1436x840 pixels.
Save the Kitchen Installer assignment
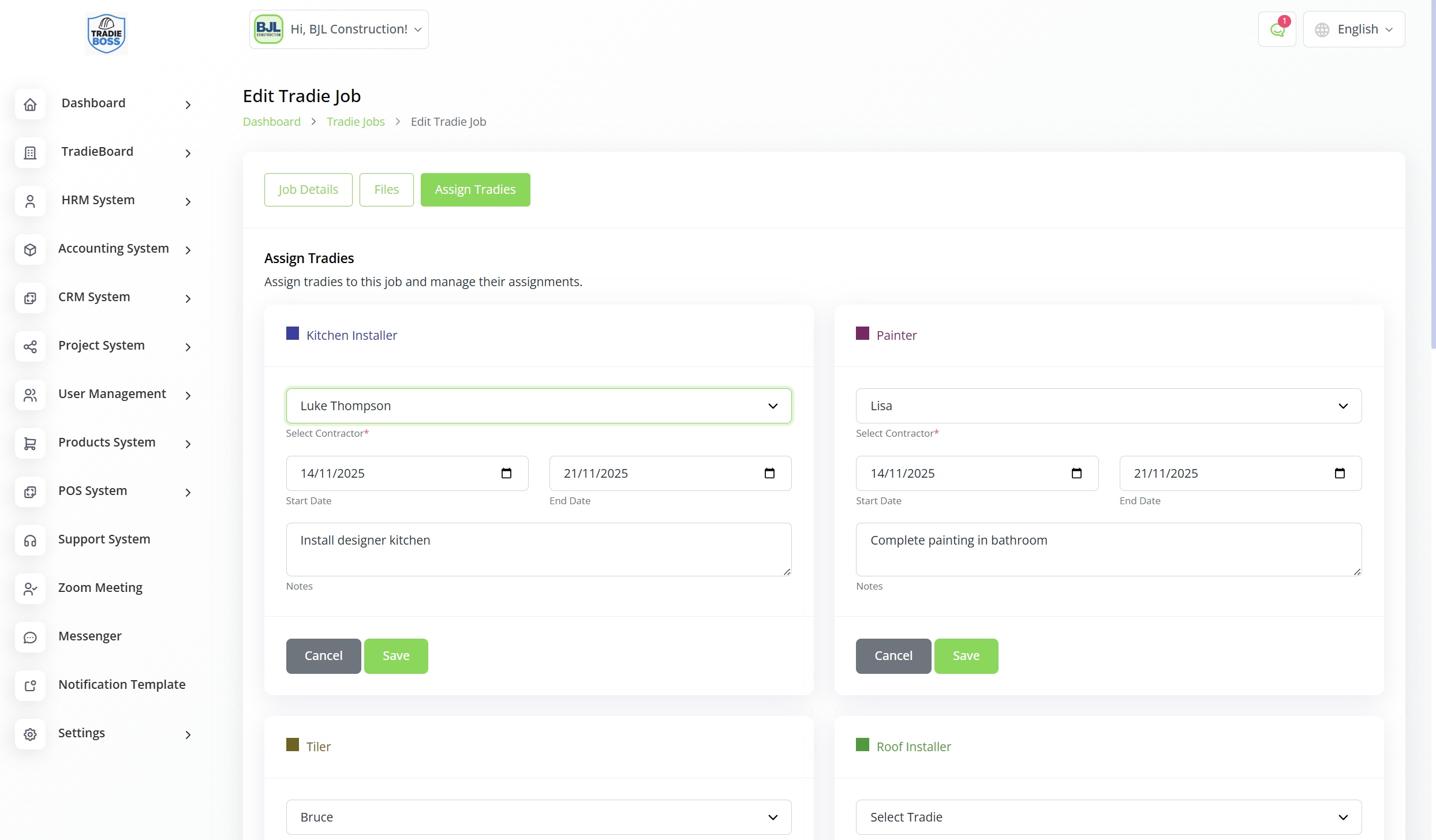point(396,655)
